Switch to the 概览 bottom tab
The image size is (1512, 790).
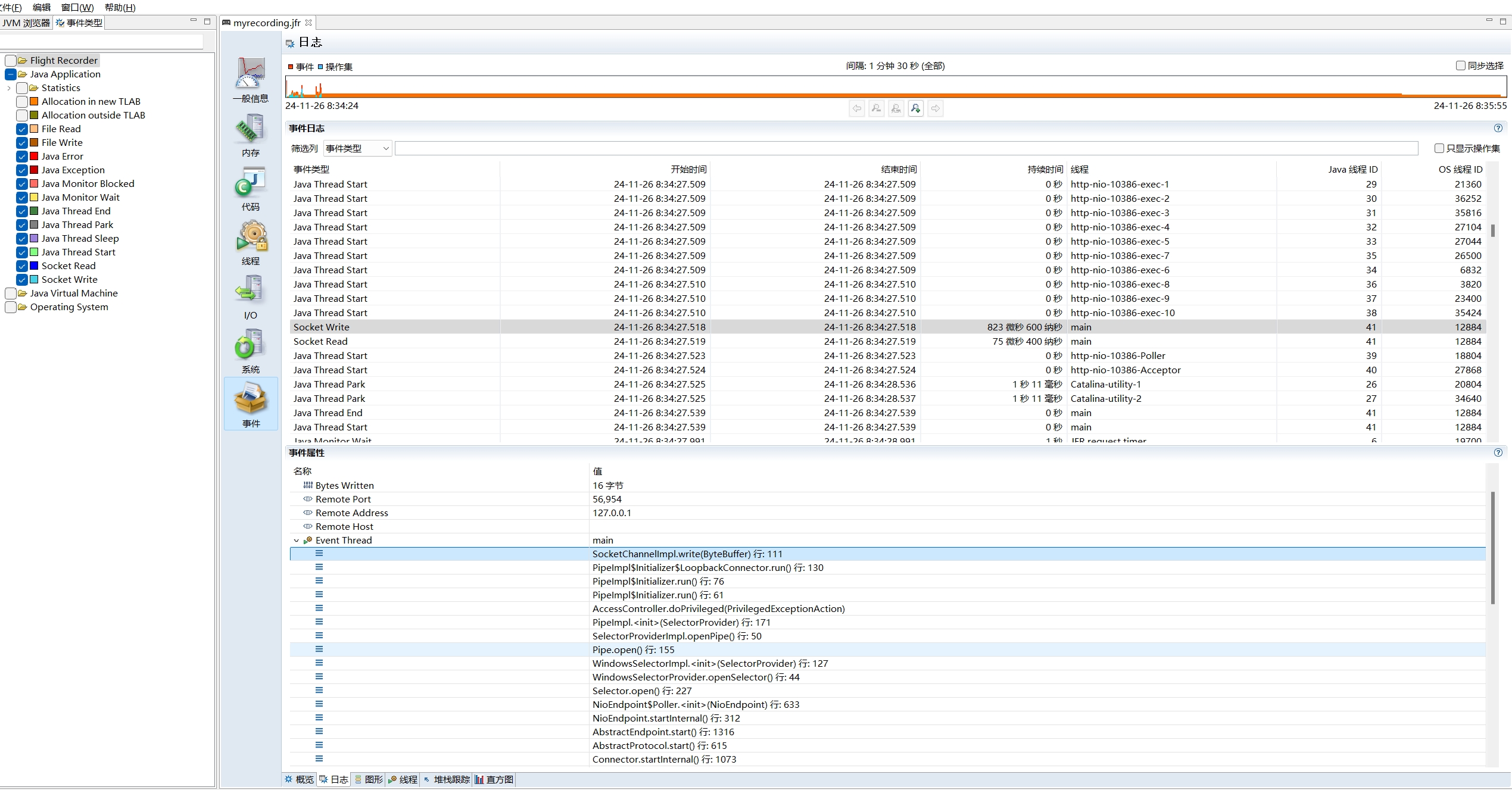click(x=299, y=779)
